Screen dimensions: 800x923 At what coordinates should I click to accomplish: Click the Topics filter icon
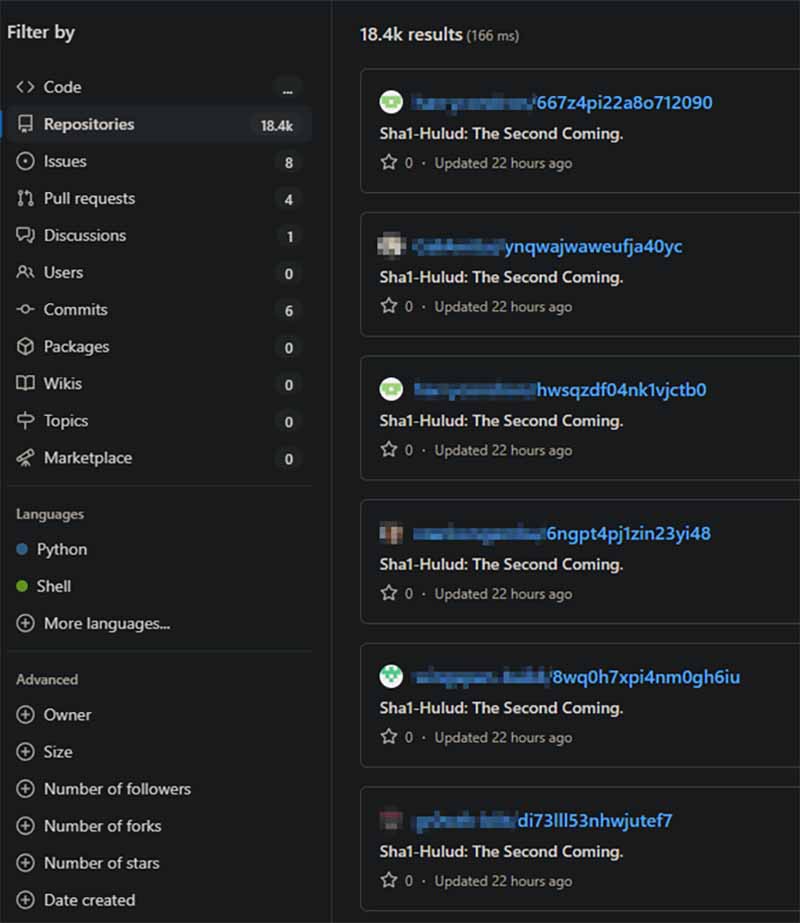coord(25,421)
